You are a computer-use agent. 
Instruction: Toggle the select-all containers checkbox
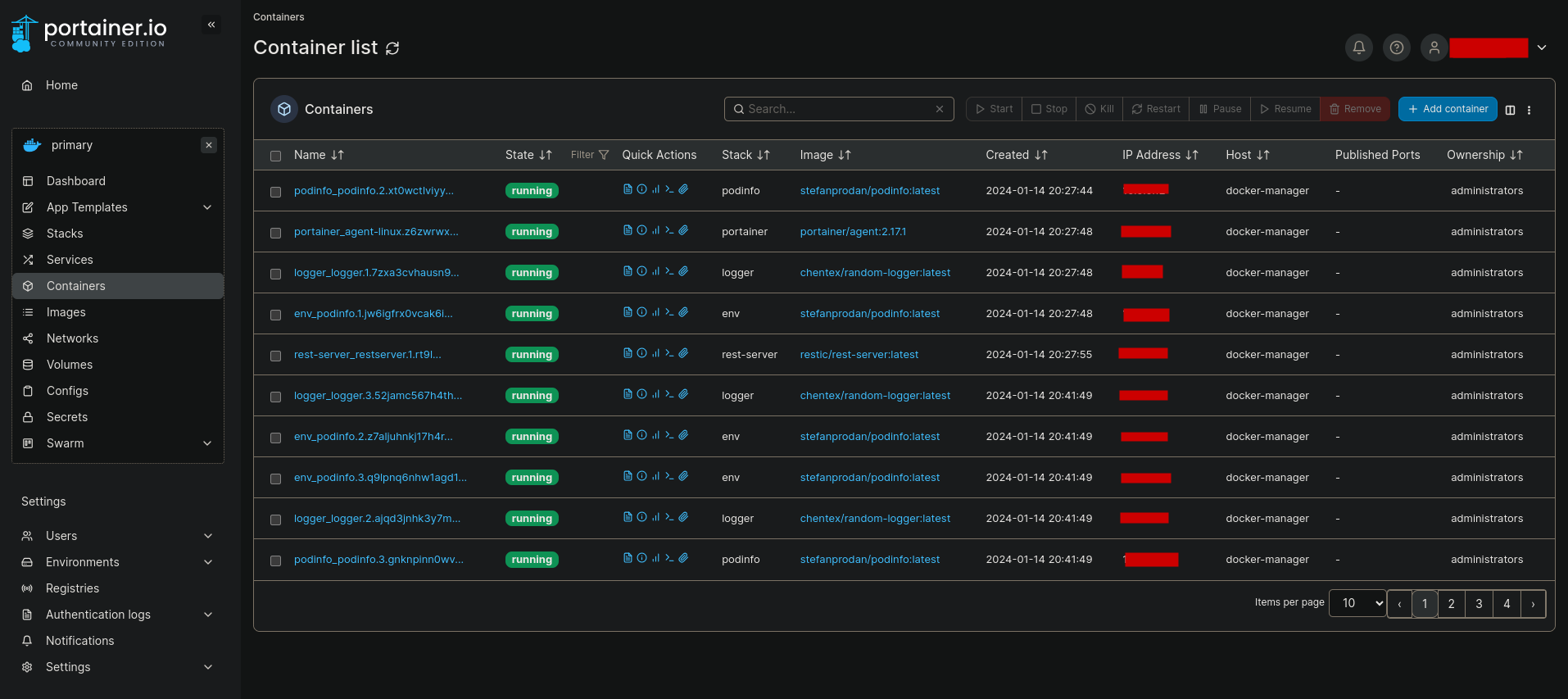[x=275, y=156]
